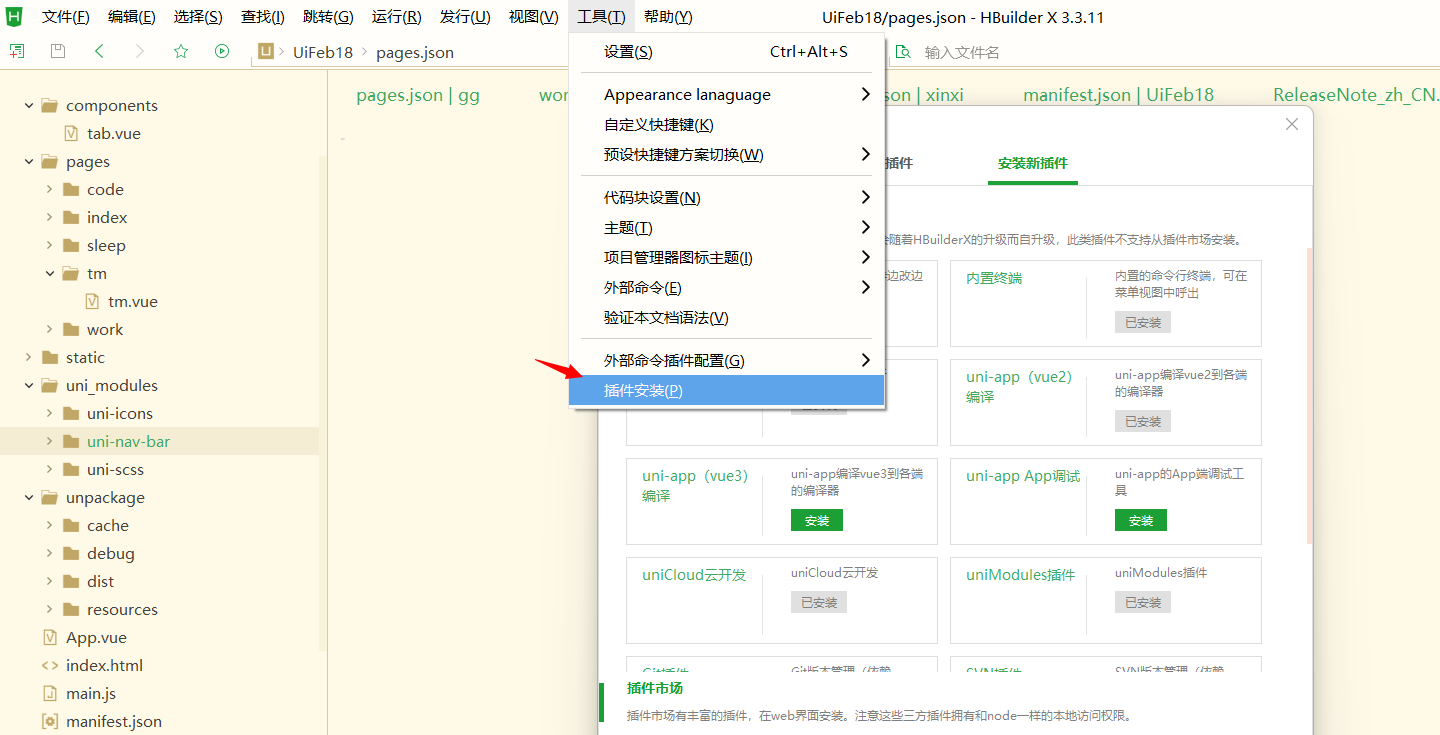
Task: Close the plugin install dialog
Action: (x=1292, y=124)
